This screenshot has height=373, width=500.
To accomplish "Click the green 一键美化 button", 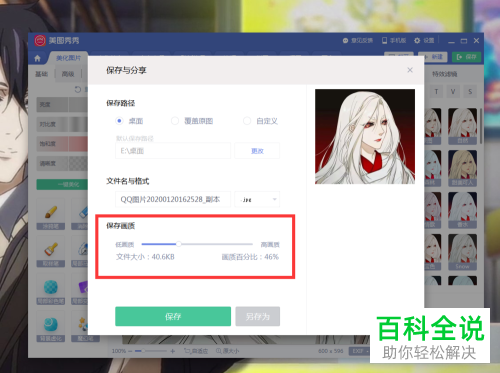I will 62,184.
